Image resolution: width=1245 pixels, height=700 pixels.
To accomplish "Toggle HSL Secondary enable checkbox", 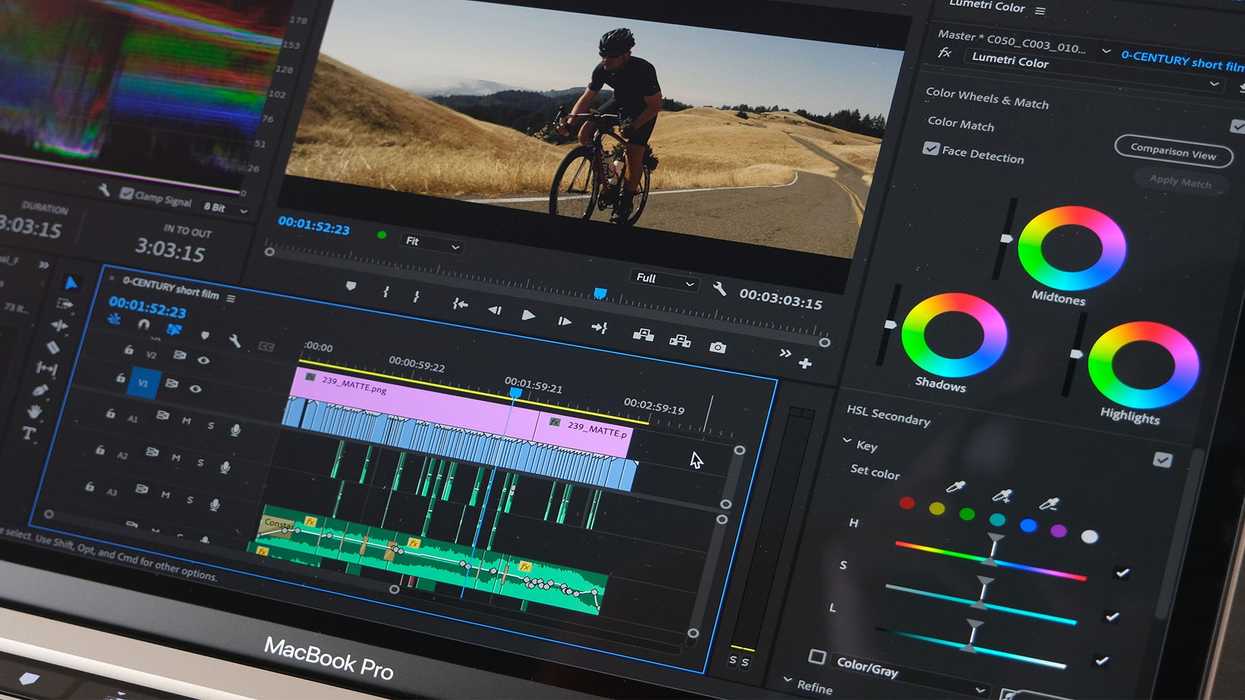I will (x=1162, y=460).
